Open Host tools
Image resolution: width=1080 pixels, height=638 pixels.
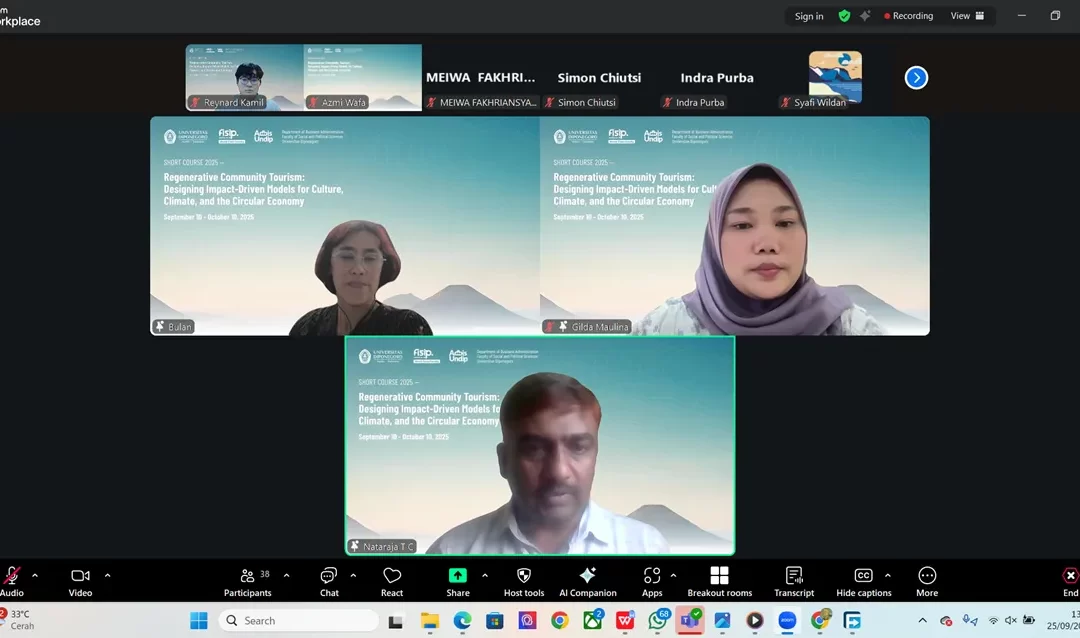click(523, 580)
